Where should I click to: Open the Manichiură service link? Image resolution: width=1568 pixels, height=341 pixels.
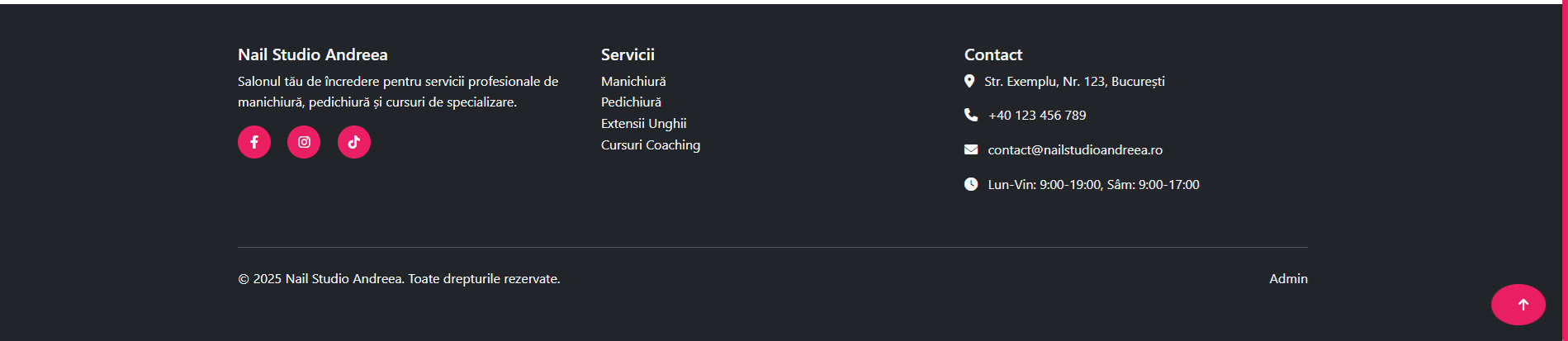[x=633, y=81]
